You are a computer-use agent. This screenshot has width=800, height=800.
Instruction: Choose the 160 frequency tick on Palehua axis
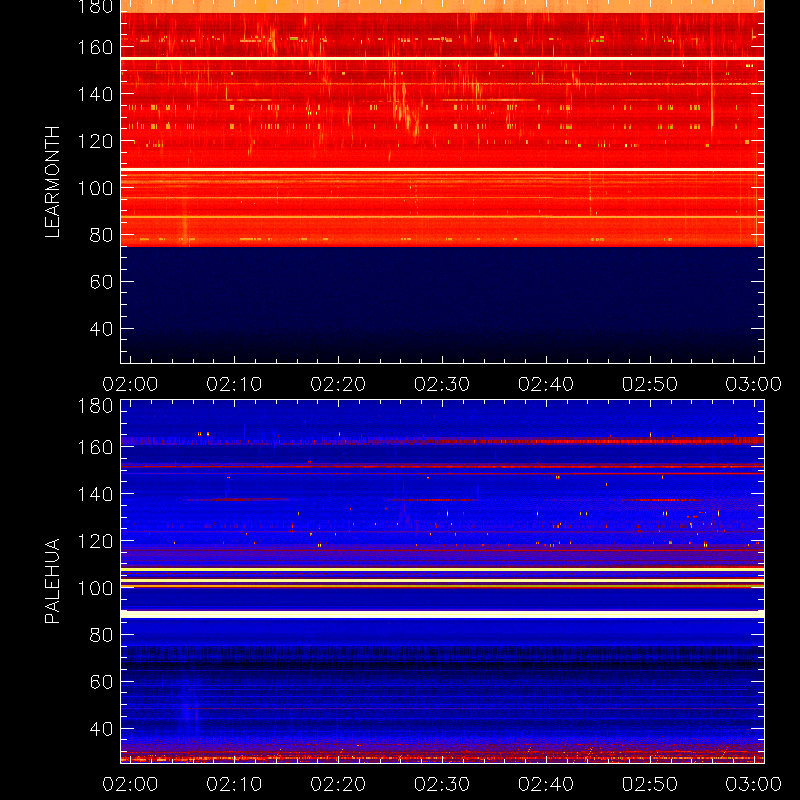95,447
